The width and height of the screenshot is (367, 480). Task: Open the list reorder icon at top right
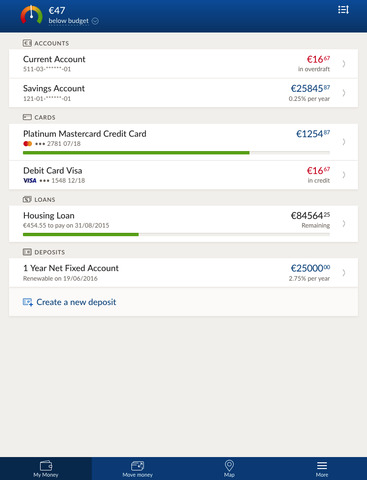343,10
